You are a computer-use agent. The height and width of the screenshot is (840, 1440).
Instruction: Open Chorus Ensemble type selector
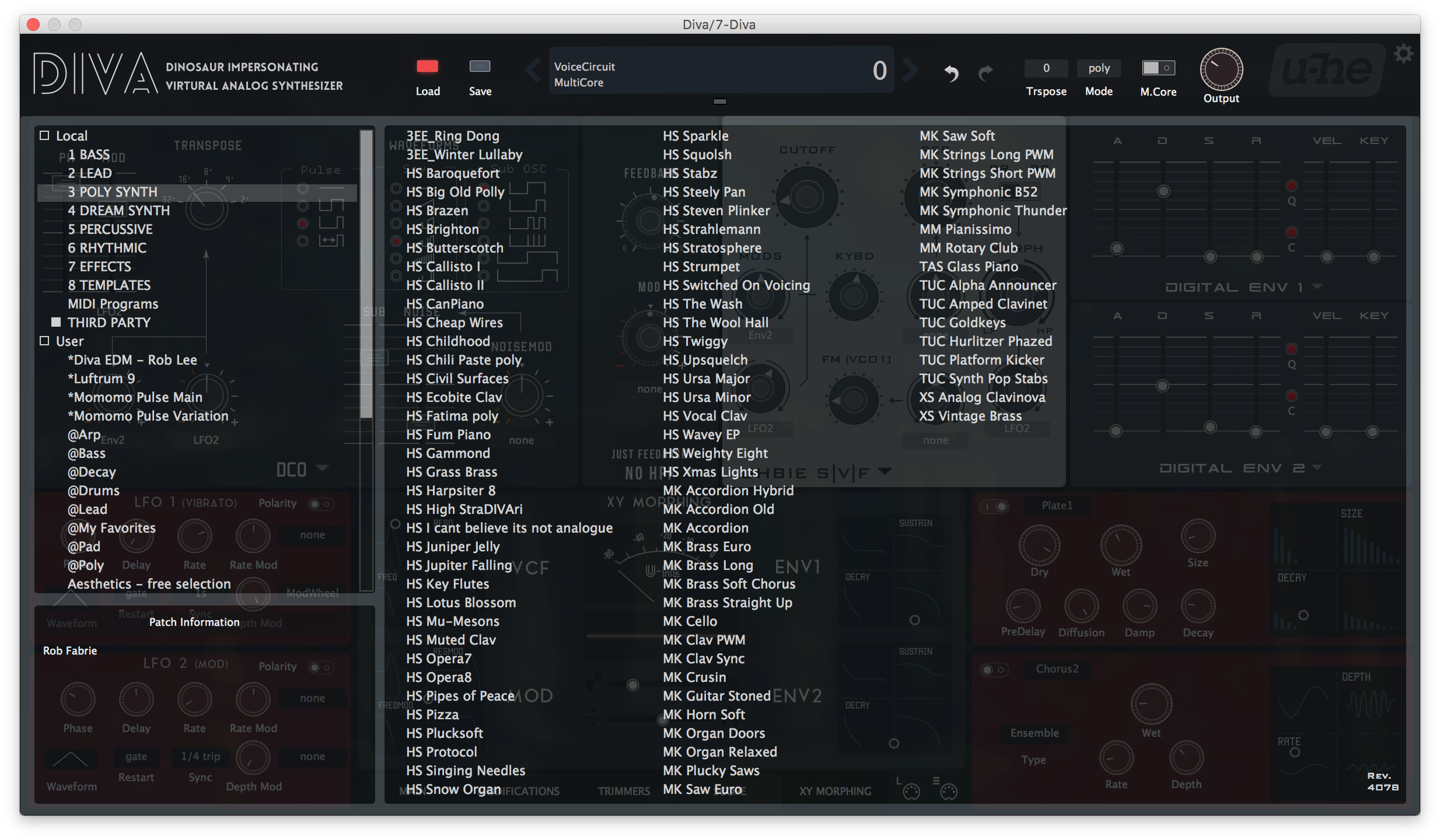point(1034,733)
